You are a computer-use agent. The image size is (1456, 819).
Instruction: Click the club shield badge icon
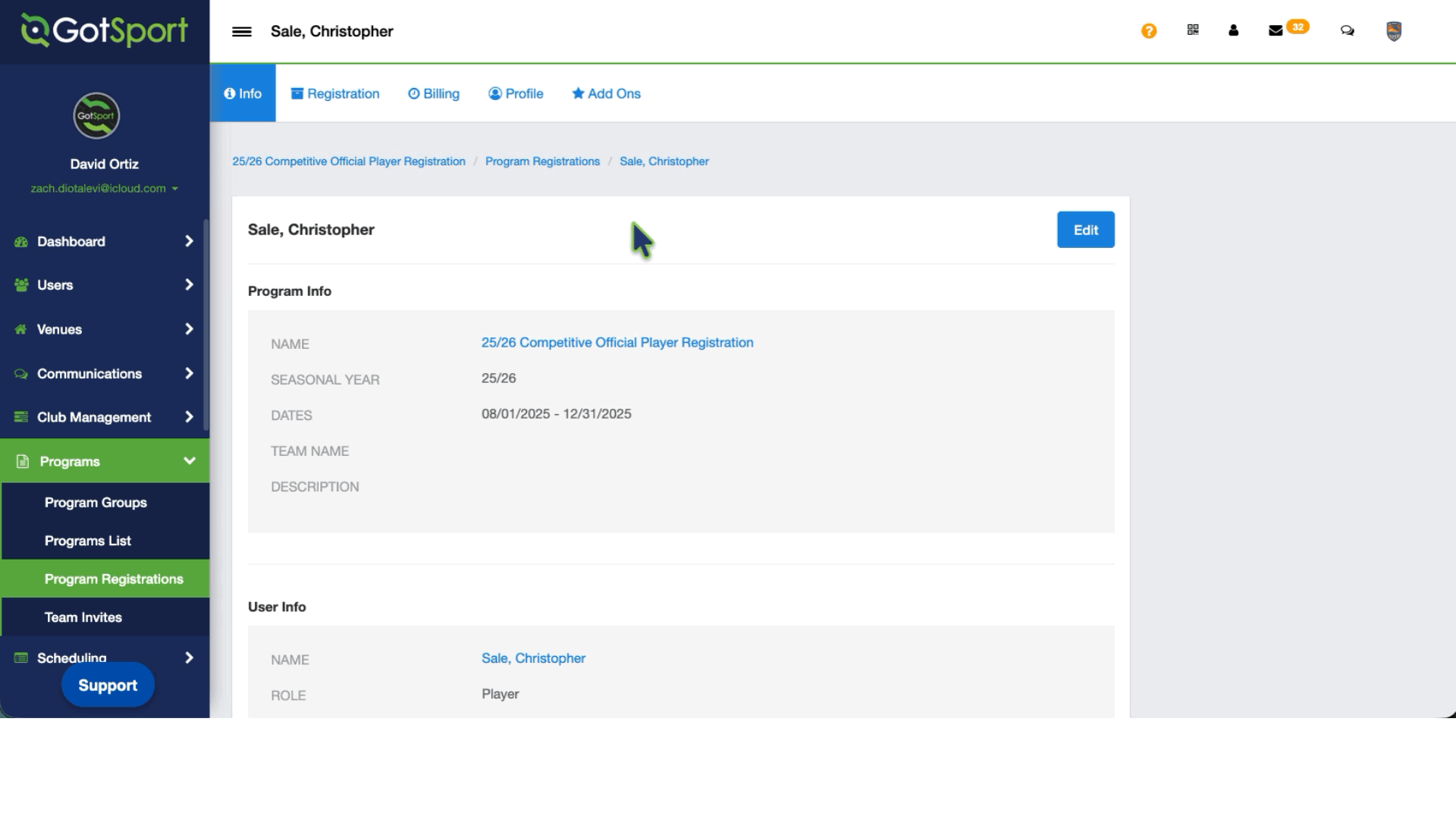[x=1394, y=31]
